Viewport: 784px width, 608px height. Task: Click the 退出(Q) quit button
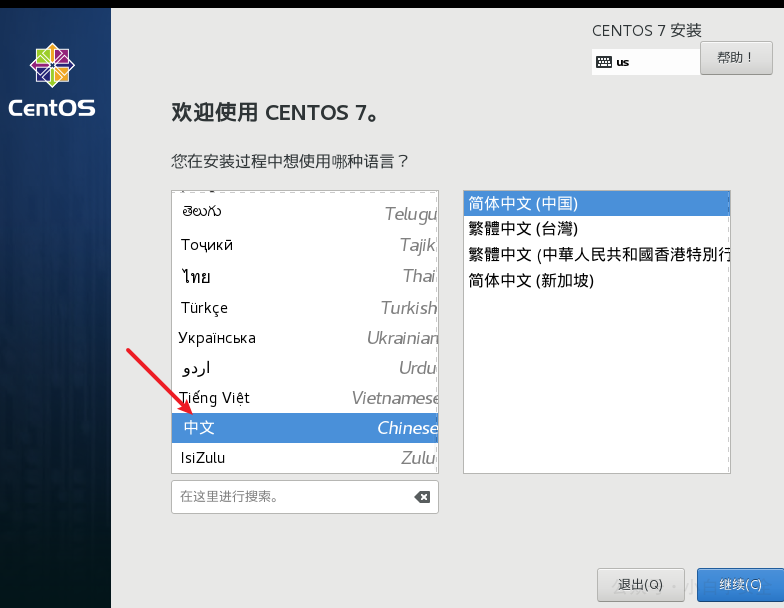pos(640,584)
